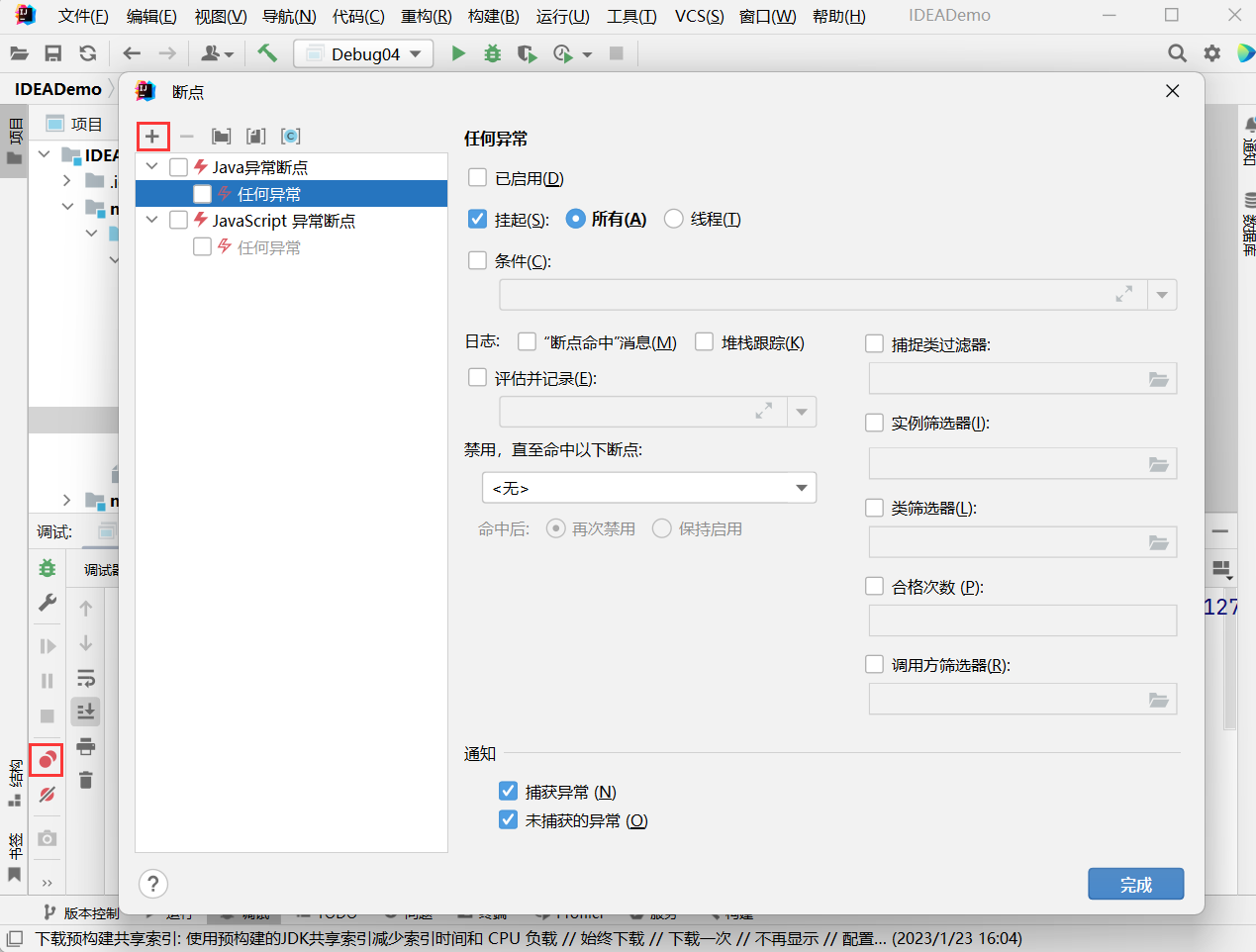Open the 运行(U) menu
The width and height of the screenshot is (1256, 952).
[563, 16]
